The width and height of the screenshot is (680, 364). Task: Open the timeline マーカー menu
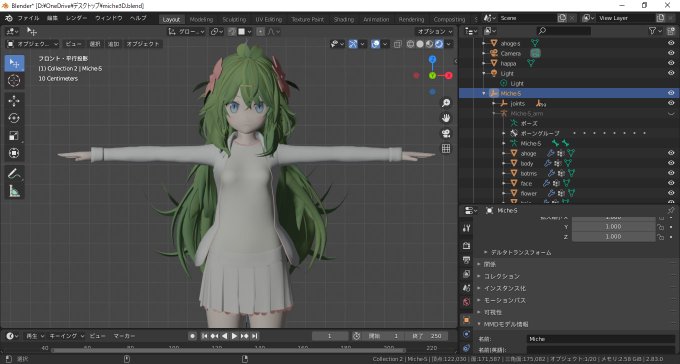124,336
